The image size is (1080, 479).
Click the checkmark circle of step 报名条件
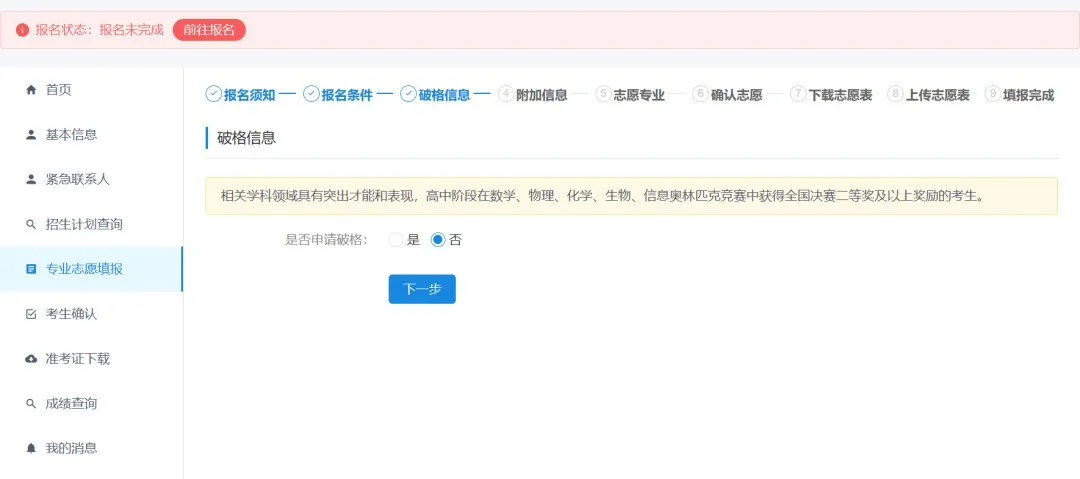[311, 94]
